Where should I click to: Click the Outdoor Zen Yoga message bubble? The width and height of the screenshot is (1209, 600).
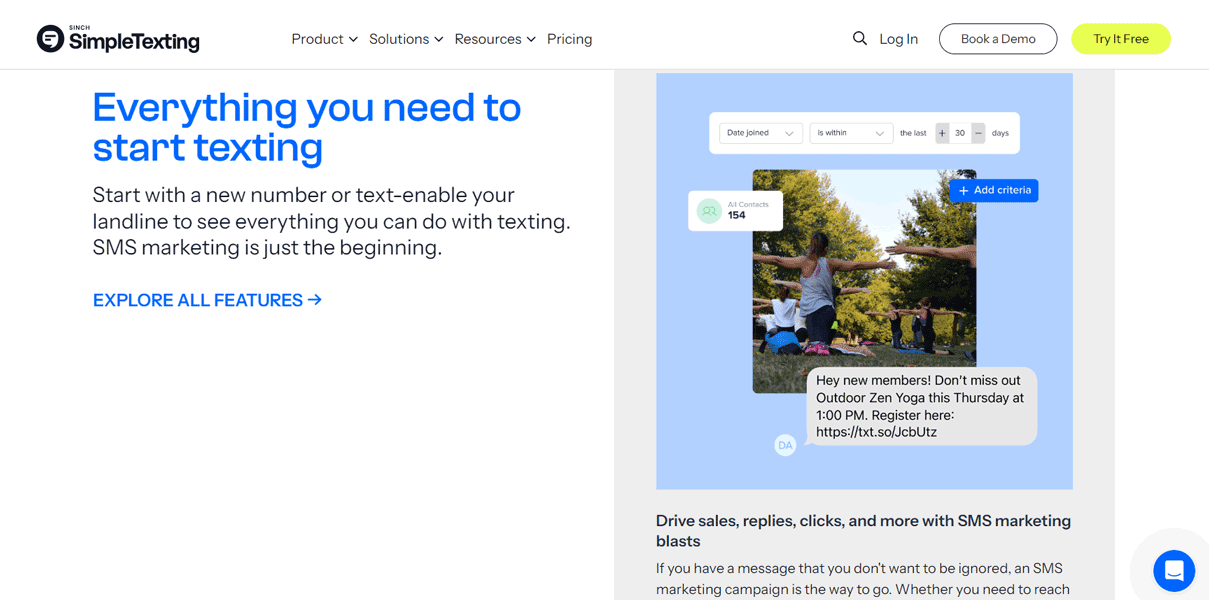click(921, 406)
